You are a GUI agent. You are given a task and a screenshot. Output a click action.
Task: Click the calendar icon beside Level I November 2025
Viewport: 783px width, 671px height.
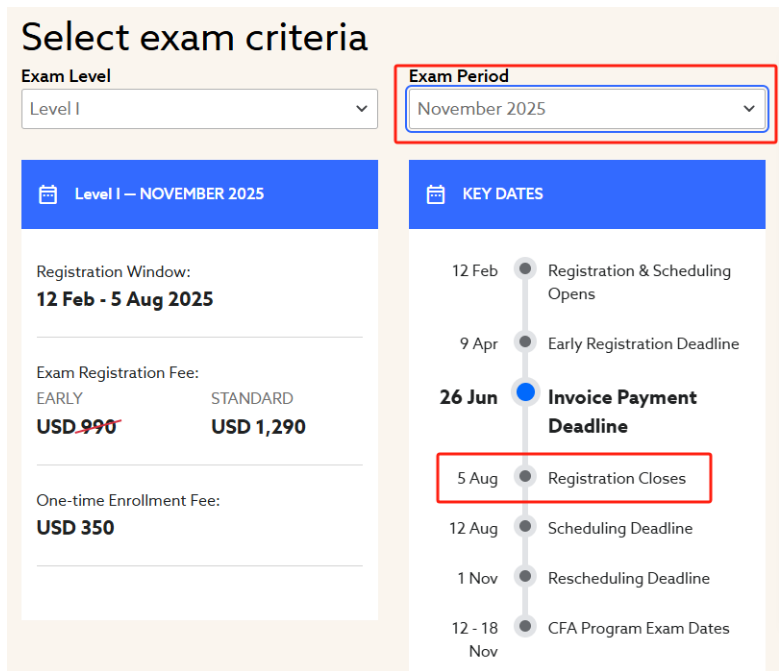48,194
